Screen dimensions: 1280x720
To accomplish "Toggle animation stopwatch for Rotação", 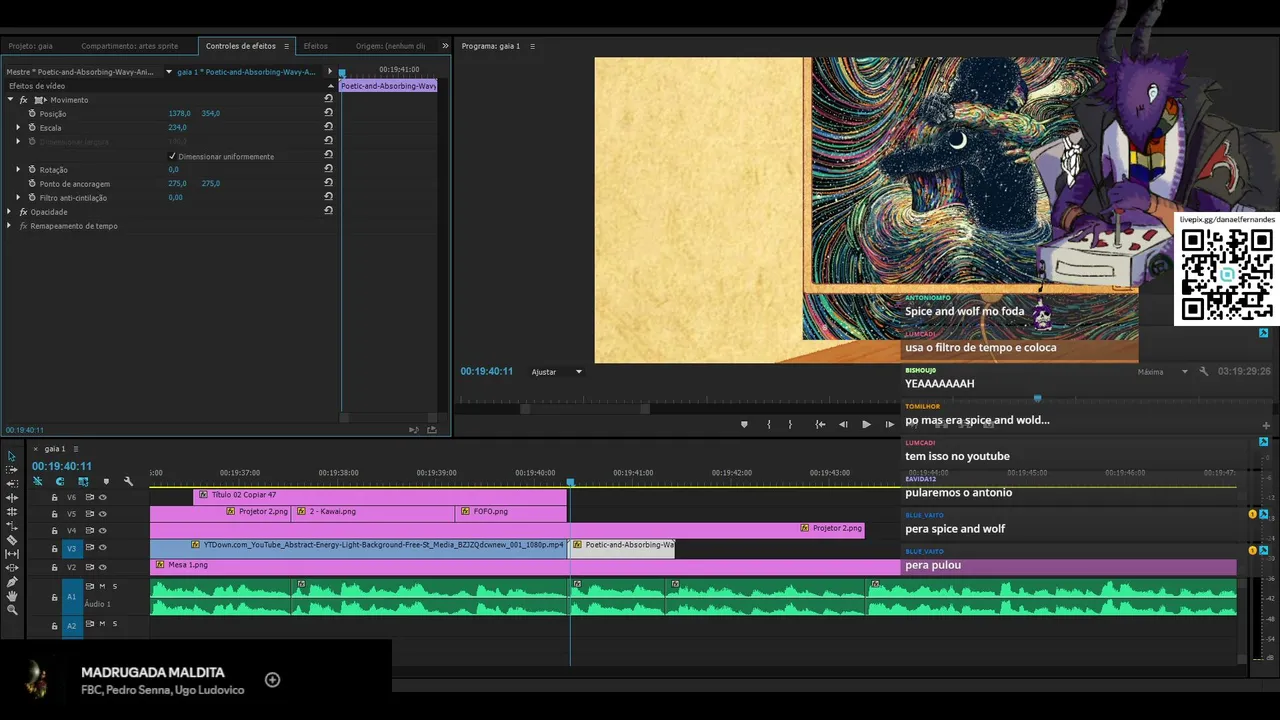I will [32, 170].
